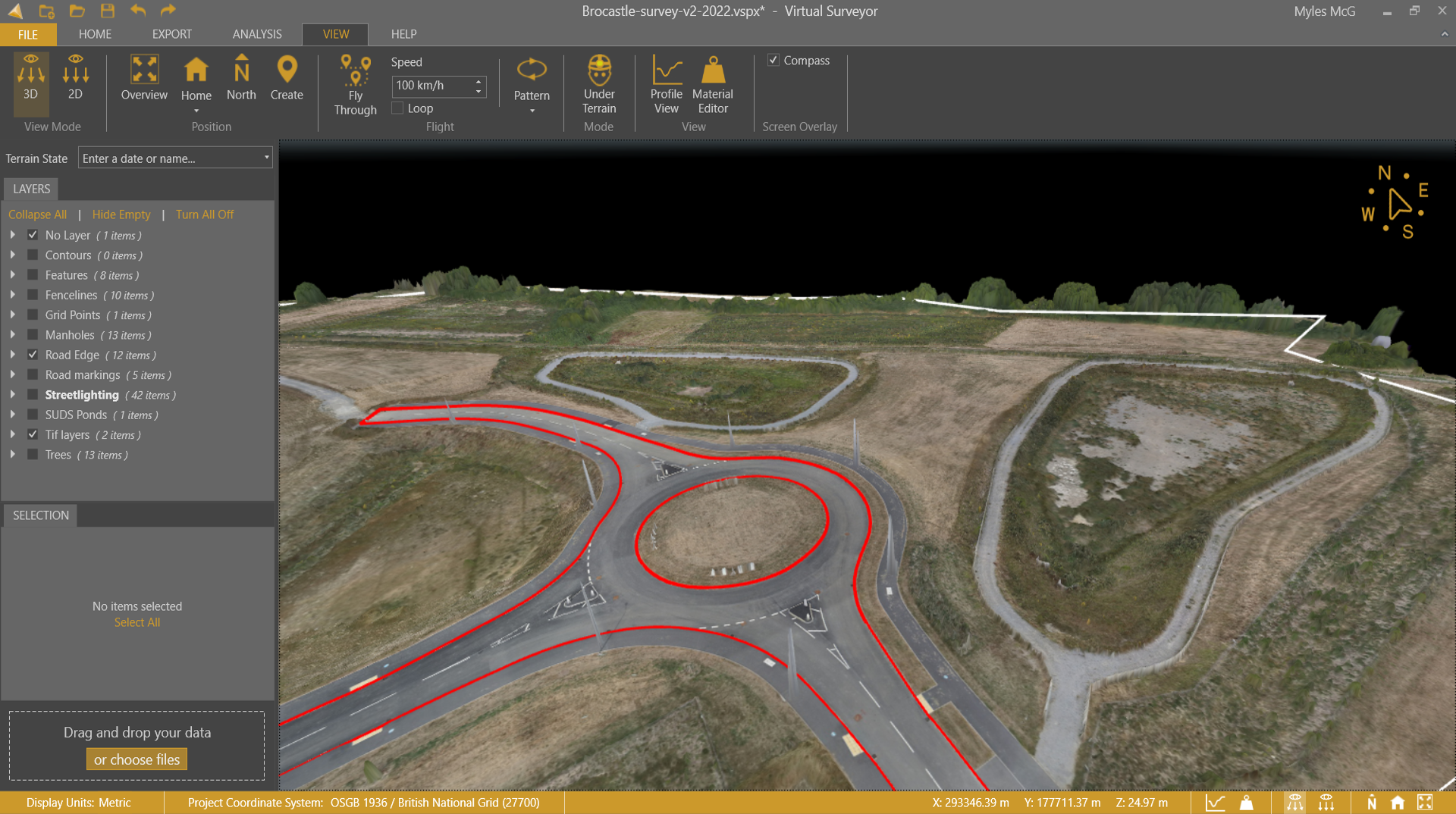This screenshot has width=1456, height=814.
Task: Turn on the Streetlighting layer checkbox
Action: click(33, 395)
